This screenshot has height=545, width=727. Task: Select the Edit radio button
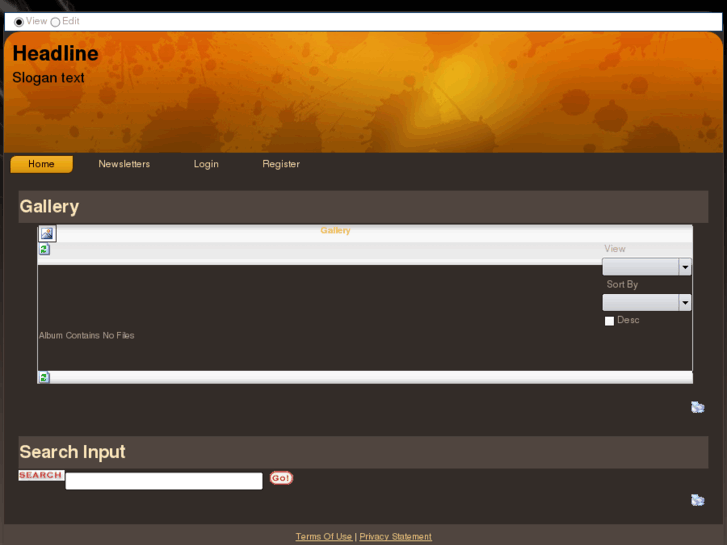coord(55,22)
